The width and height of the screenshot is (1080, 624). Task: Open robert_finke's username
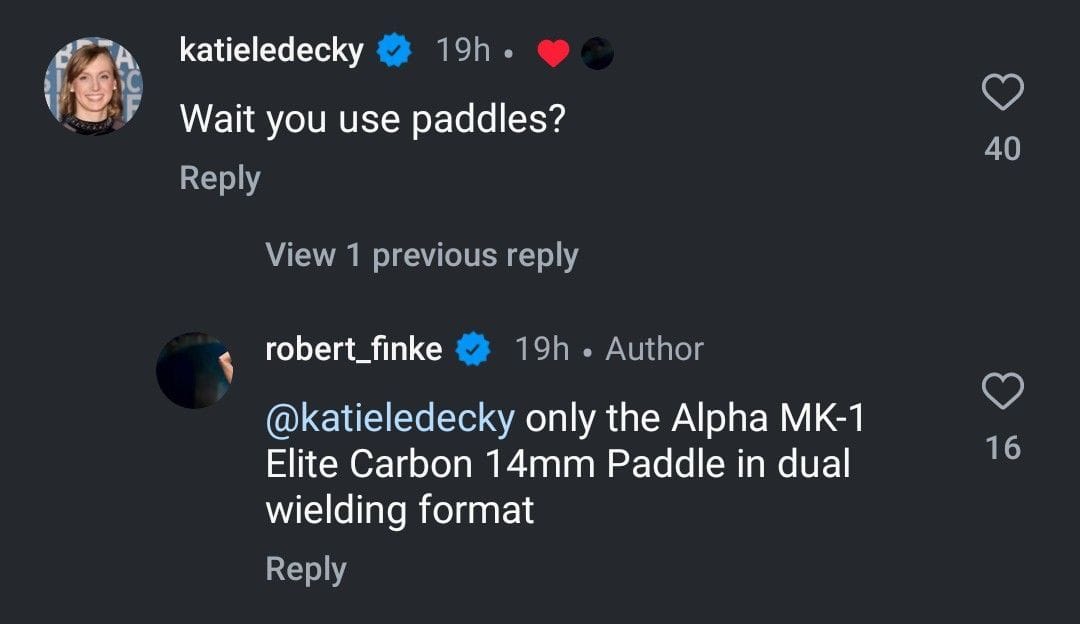tap(352, 349)
